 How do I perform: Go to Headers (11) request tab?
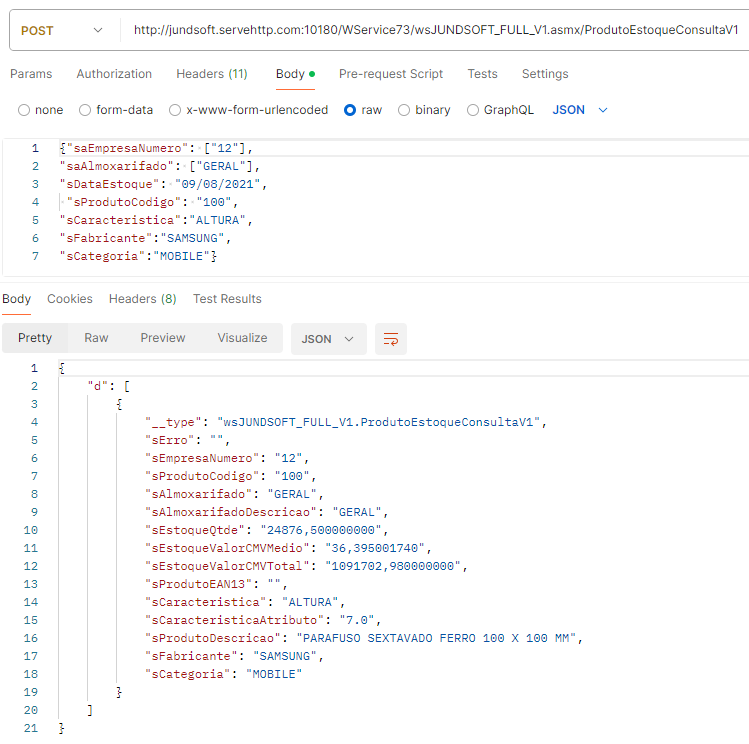click(212, 74)
